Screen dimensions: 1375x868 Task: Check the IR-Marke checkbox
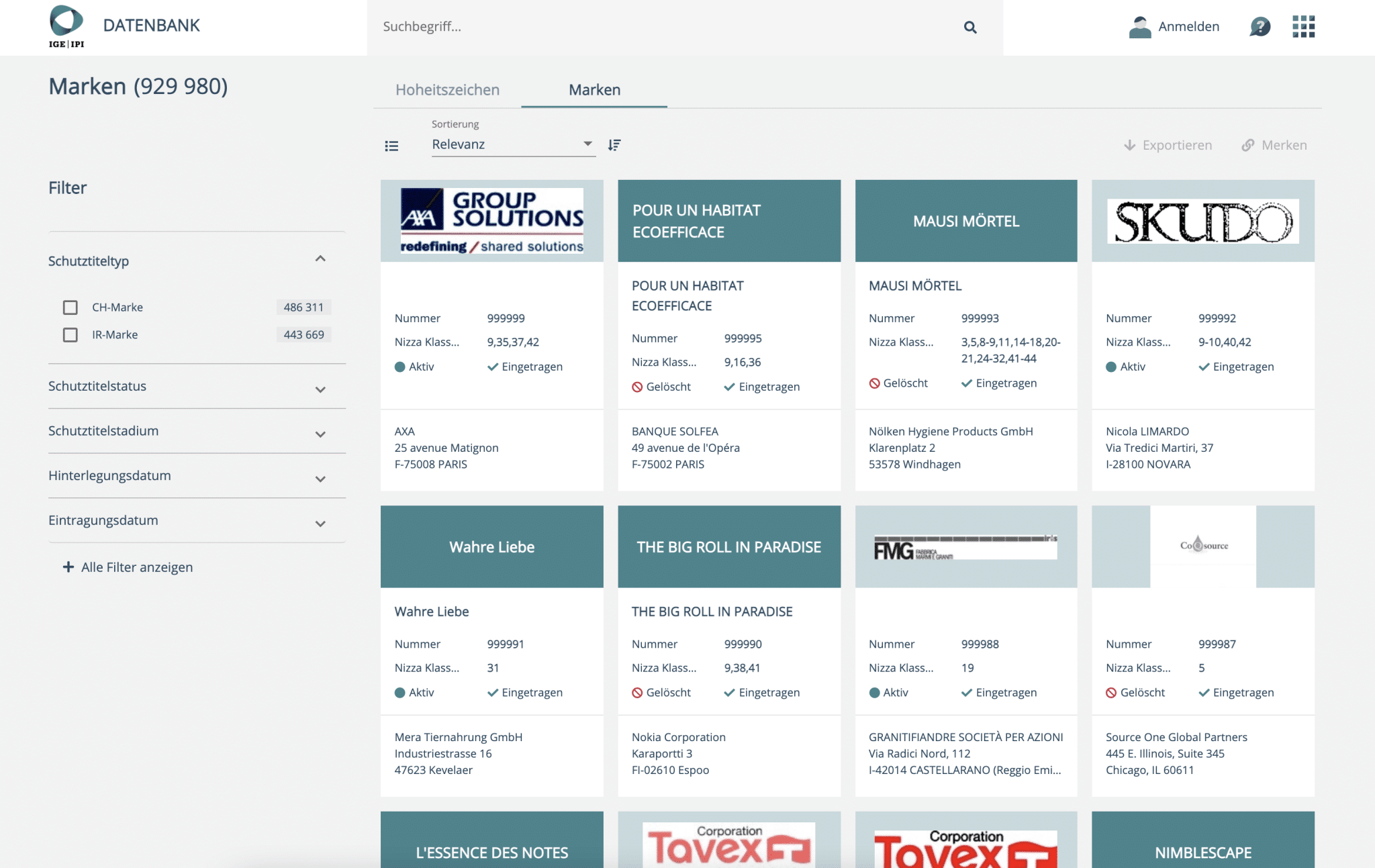70,335
